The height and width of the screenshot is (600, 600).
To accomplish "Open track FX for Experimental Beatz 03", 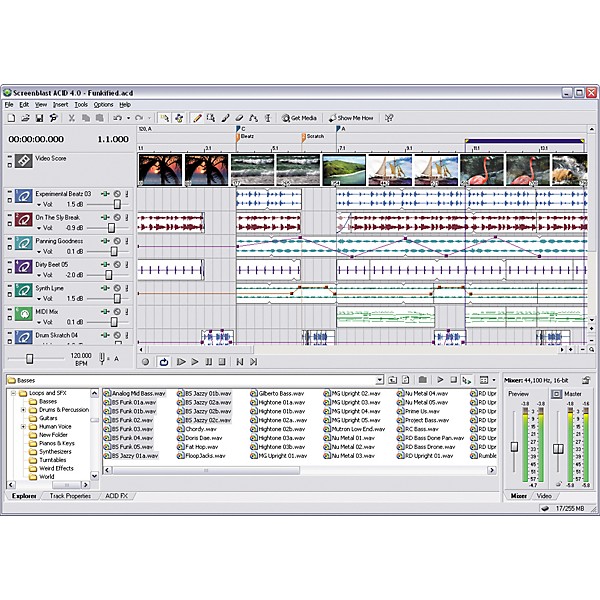I will pyautogui.click(x=105, y=194).
